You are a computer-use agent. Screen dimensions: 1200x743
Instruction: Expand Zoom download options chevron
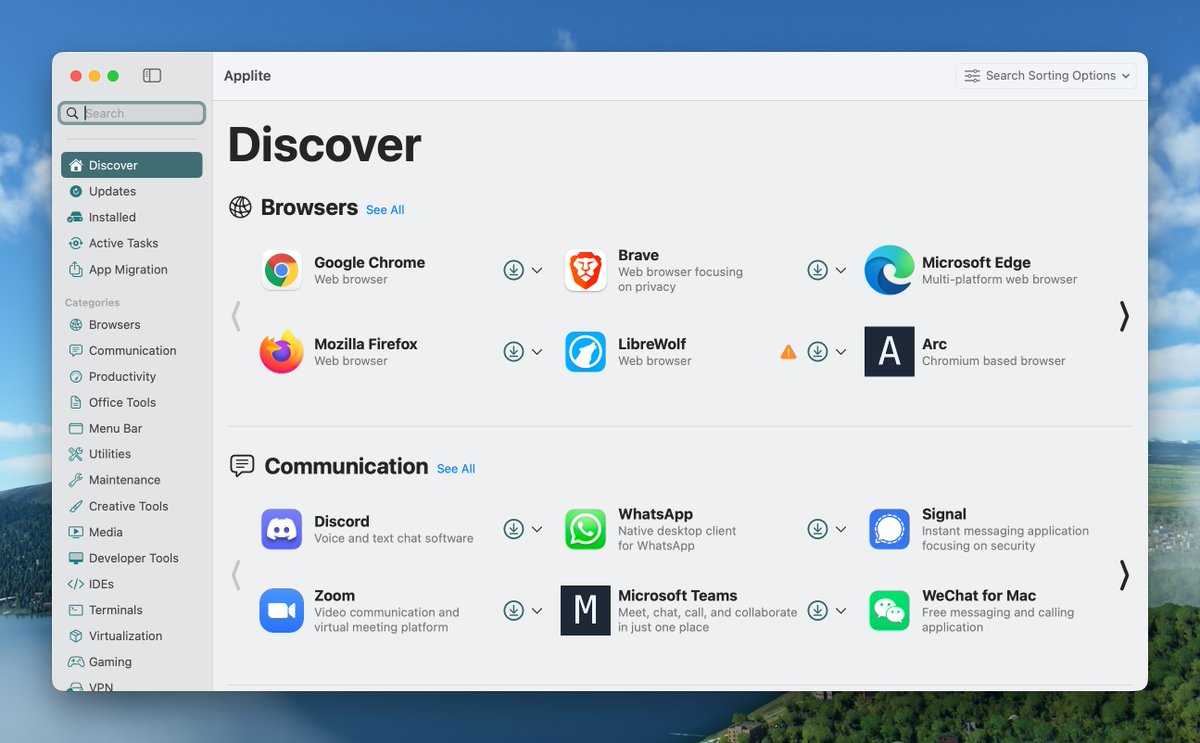point(537,611)
